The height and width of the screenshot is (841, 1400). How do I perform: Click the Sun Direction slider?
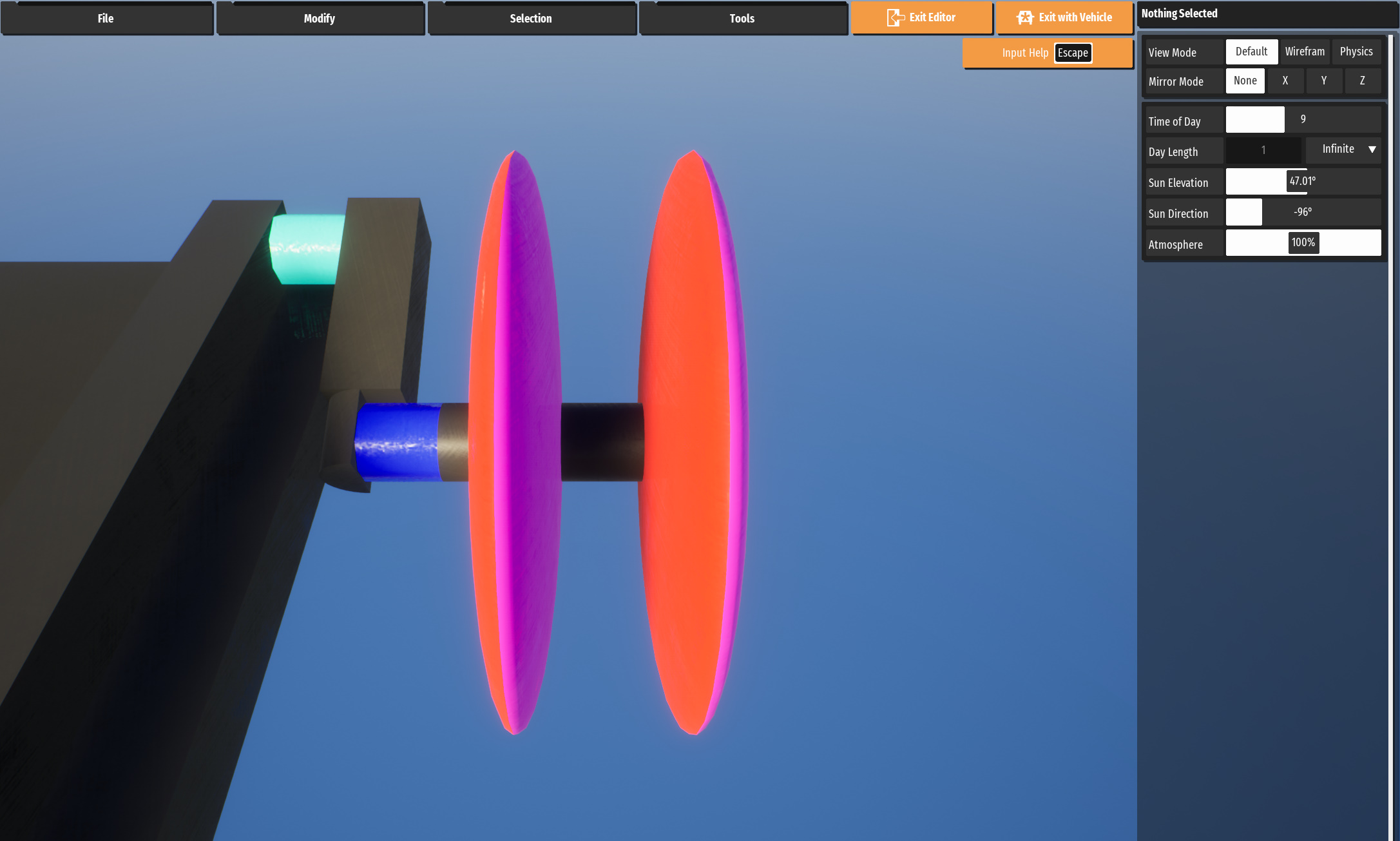coord(1303,212)
